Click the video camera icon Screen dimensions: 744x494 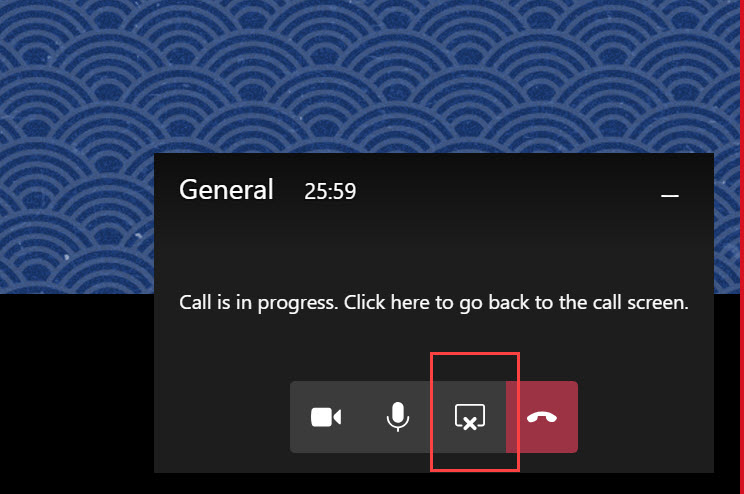tap(326, 418)
